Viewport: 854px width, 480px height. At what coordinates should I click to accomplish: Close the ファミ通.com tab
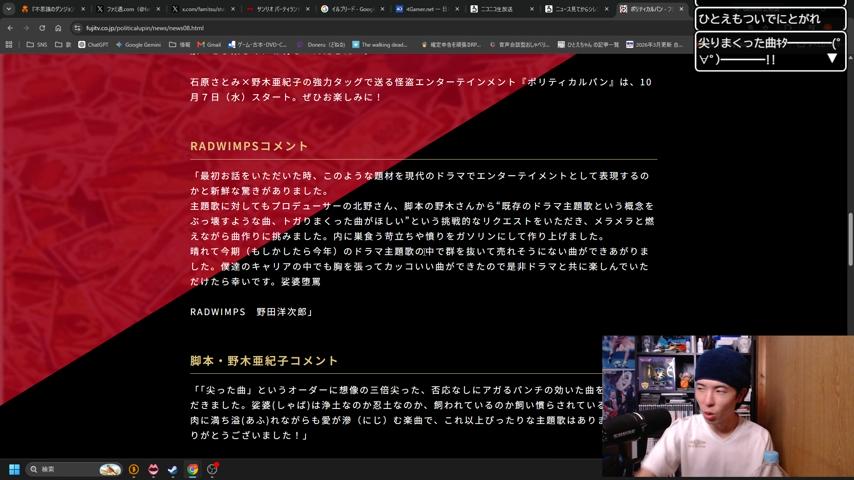tap(158, 9)
